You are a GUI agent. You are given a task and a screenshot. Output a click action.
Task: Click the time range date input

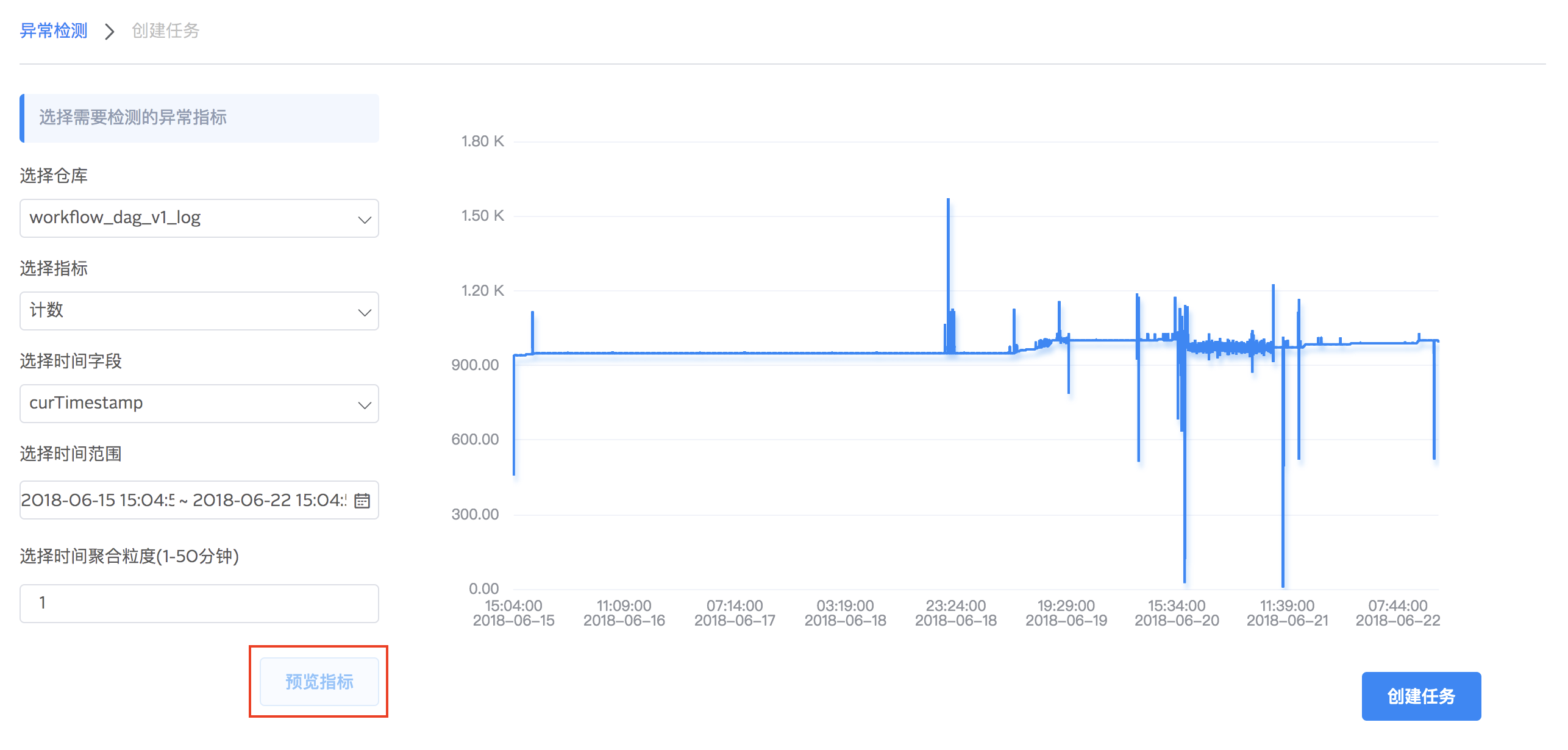183,501
